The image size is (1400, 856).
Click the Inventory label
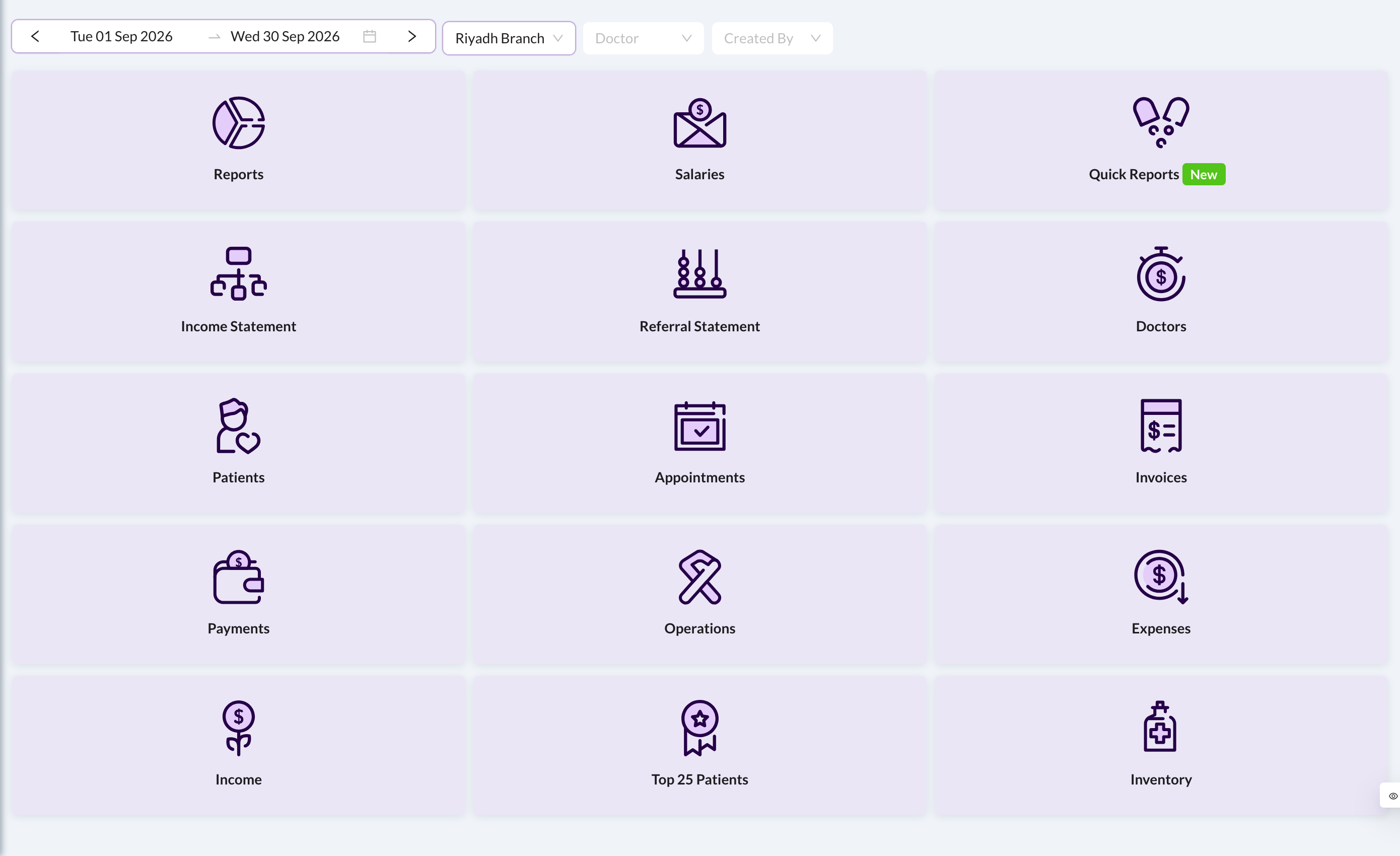pos(1161,780)
